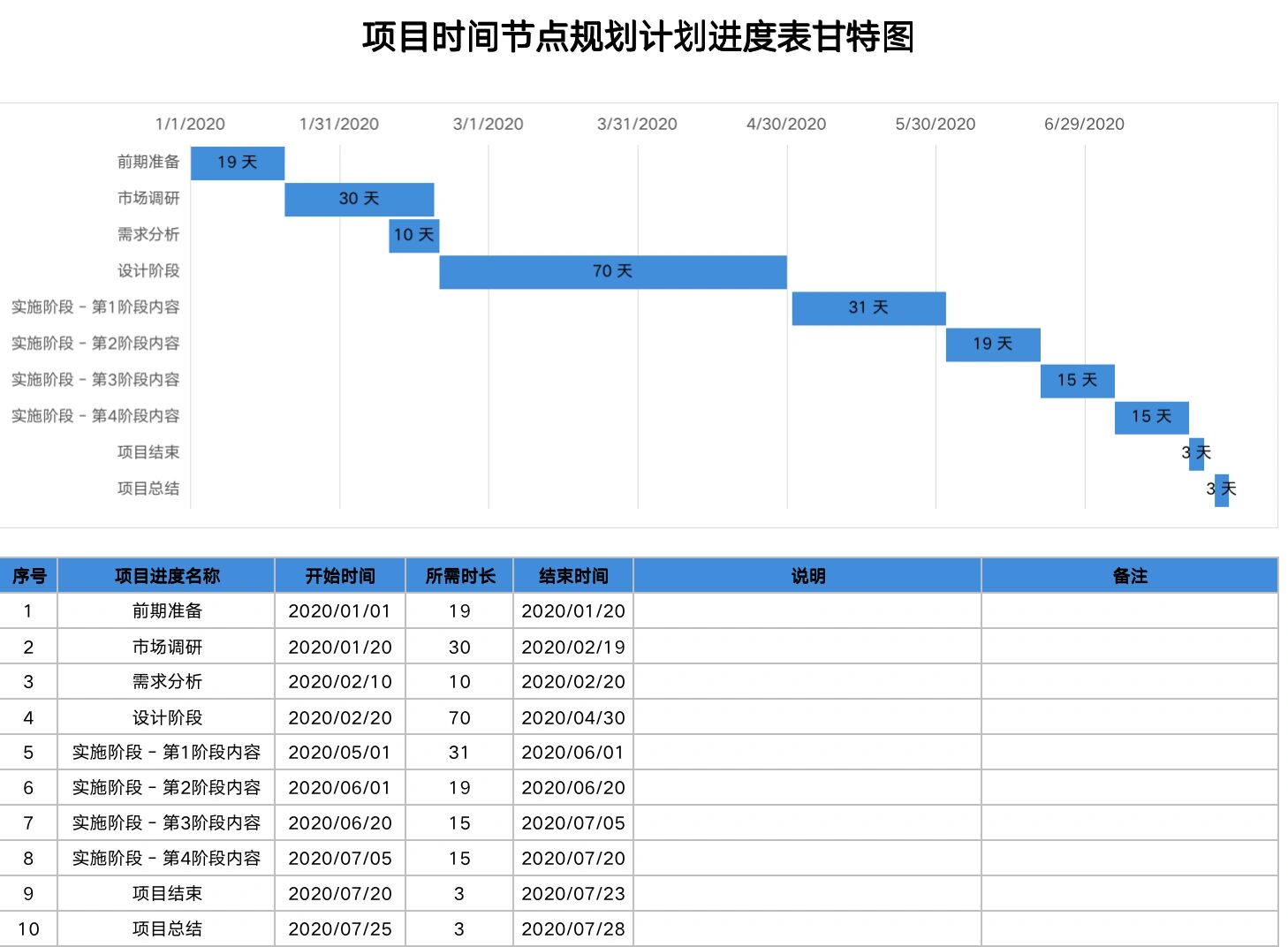
Task: Select the 30天 bar for 市场调研
Action: (x=358, y=199)
